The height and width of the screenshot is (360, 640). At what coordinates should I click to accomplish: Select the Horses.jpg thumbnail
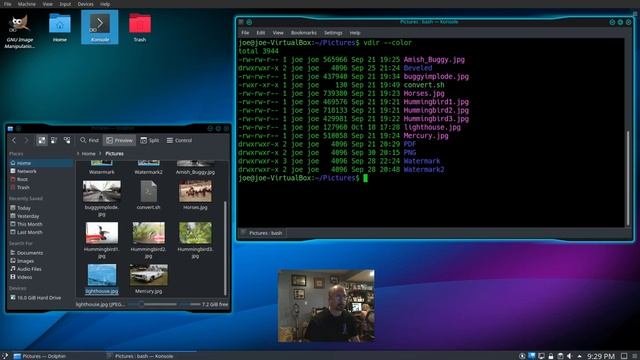click(195, 191)
